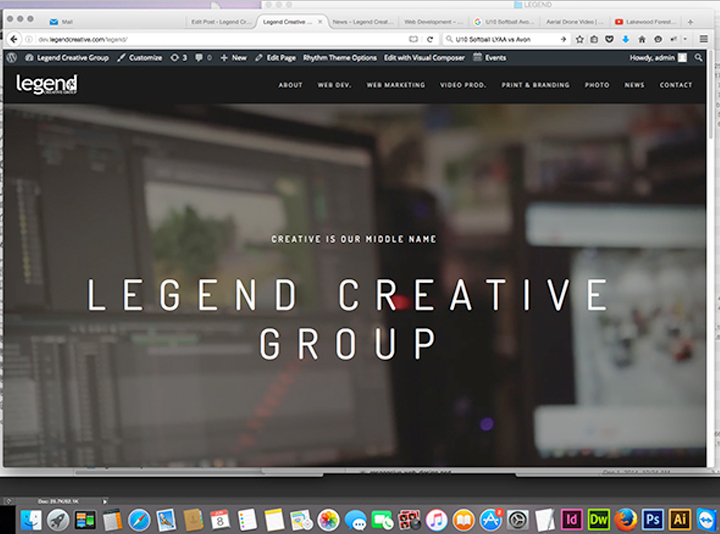Open Customize in the admin bar
Viewport: 720px width, 534px height.
[x=140, y=57]
